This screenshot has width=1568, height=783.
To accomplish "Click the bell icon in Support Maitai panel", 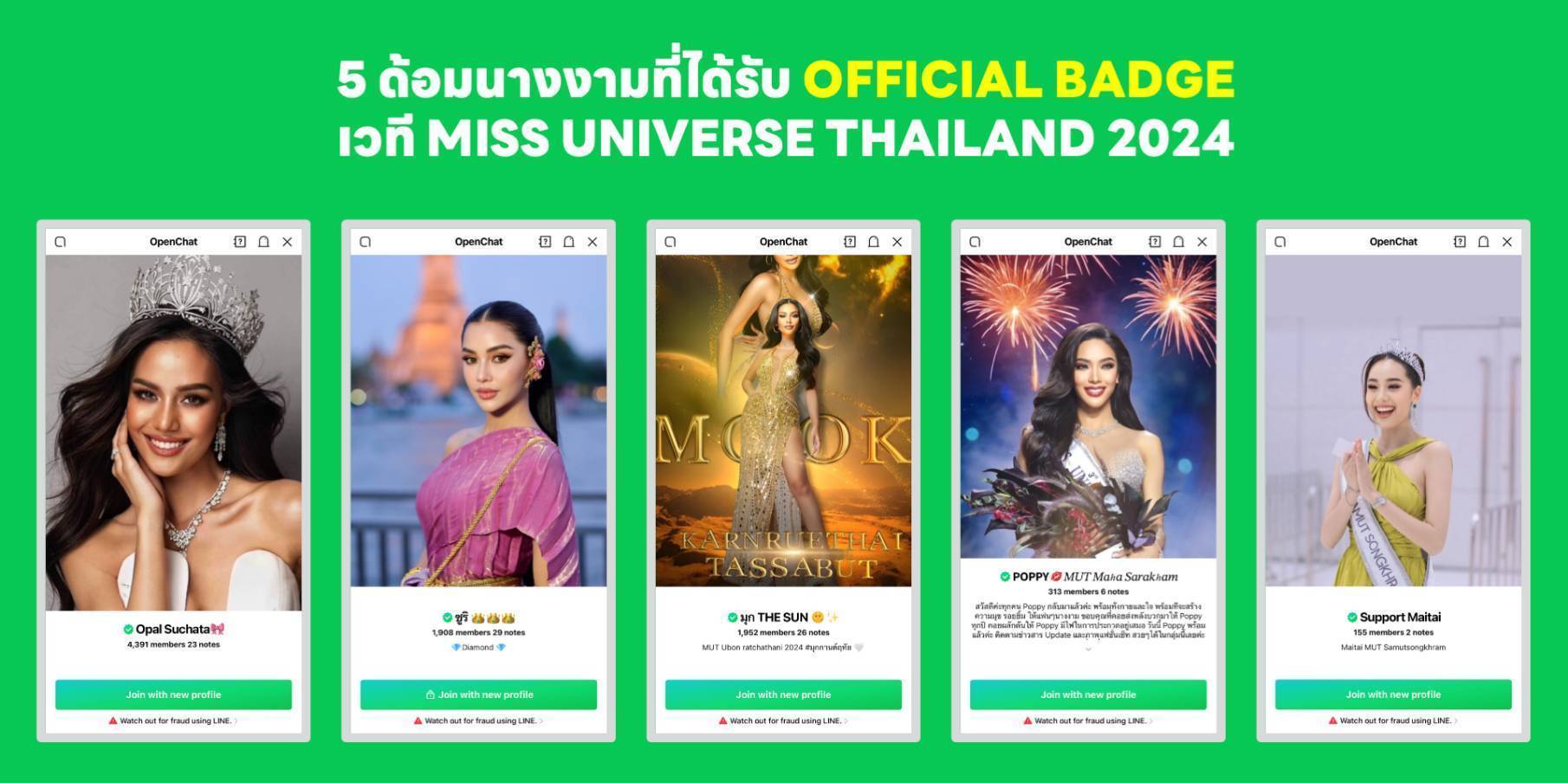I will coord(1483,242).
